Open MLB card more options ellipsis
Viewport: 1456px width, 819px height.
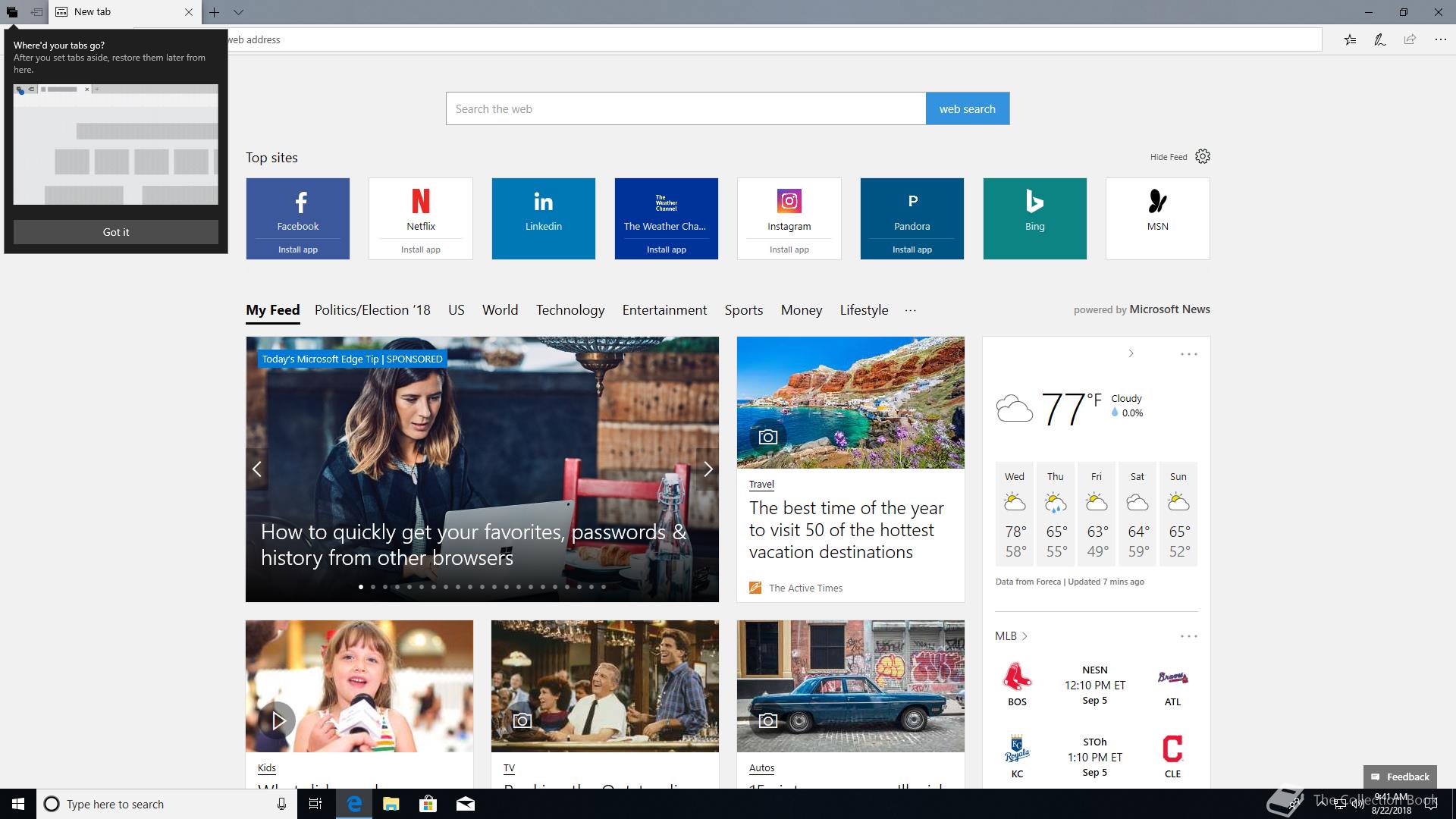tap(1189, 636)
